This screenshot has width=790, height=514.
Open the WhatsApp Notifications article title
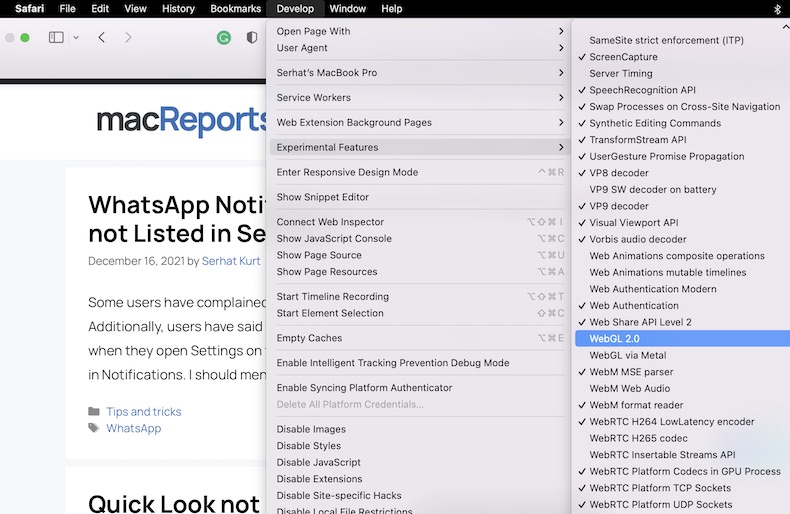[177, 219]
